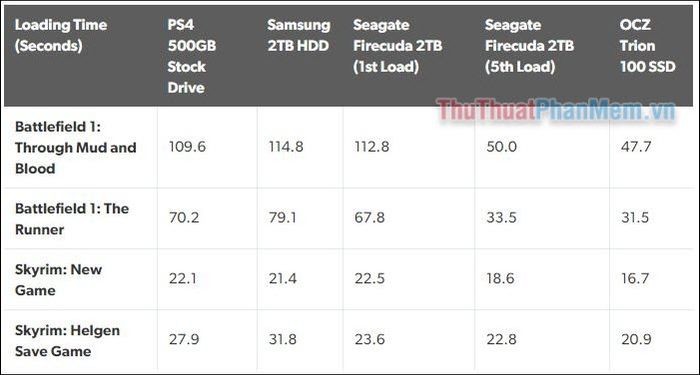Viewport: 700px width, 375px height.
Task: Select the 33.5 value cell
Action: click(501, 217)
